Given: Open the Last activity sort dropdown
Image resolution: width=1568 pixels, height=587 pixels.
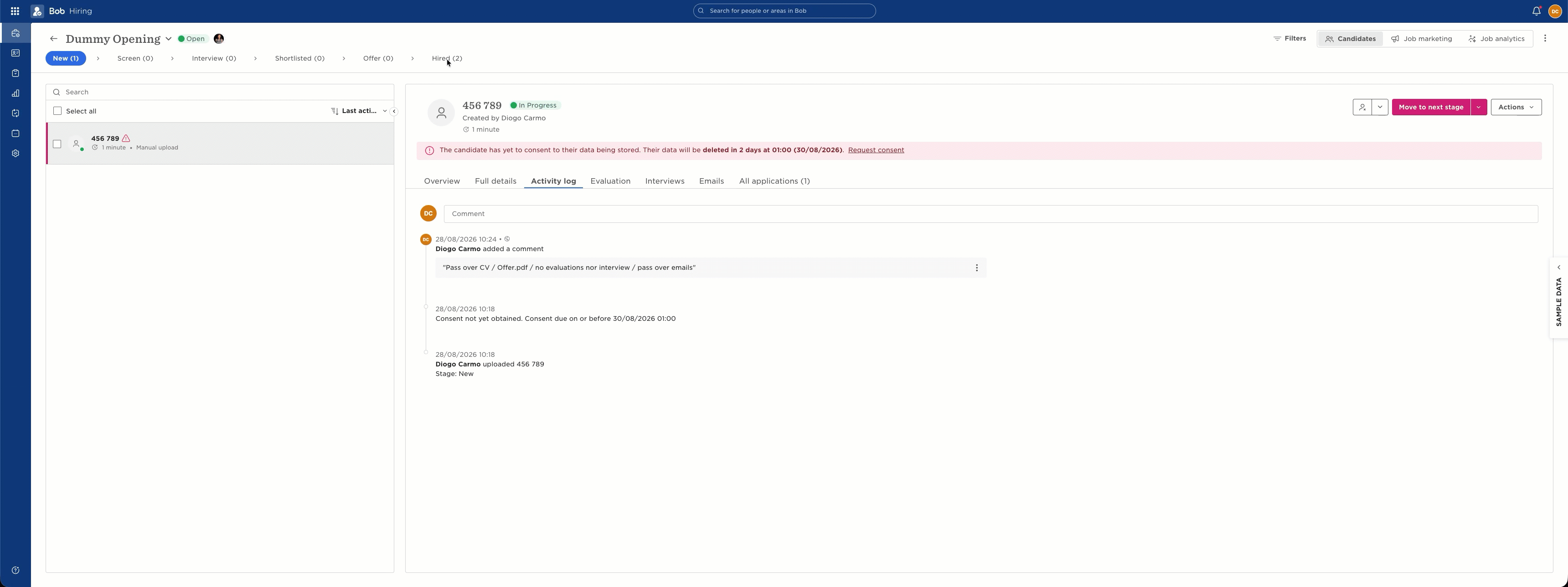Looking at the screenshot, I should click(359, 111).
